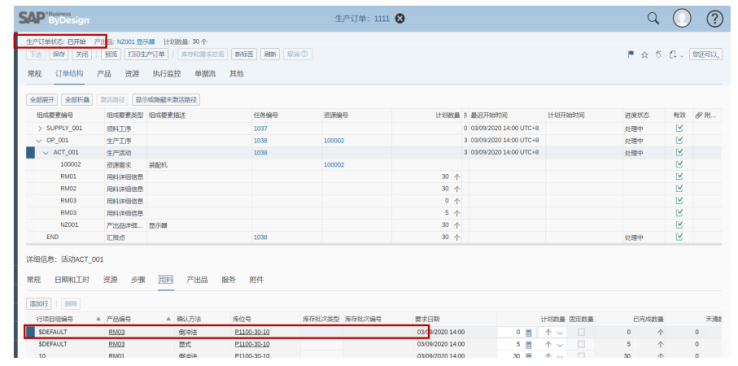Click 显示或隐藏未激活路径 button

pos(166,100)
